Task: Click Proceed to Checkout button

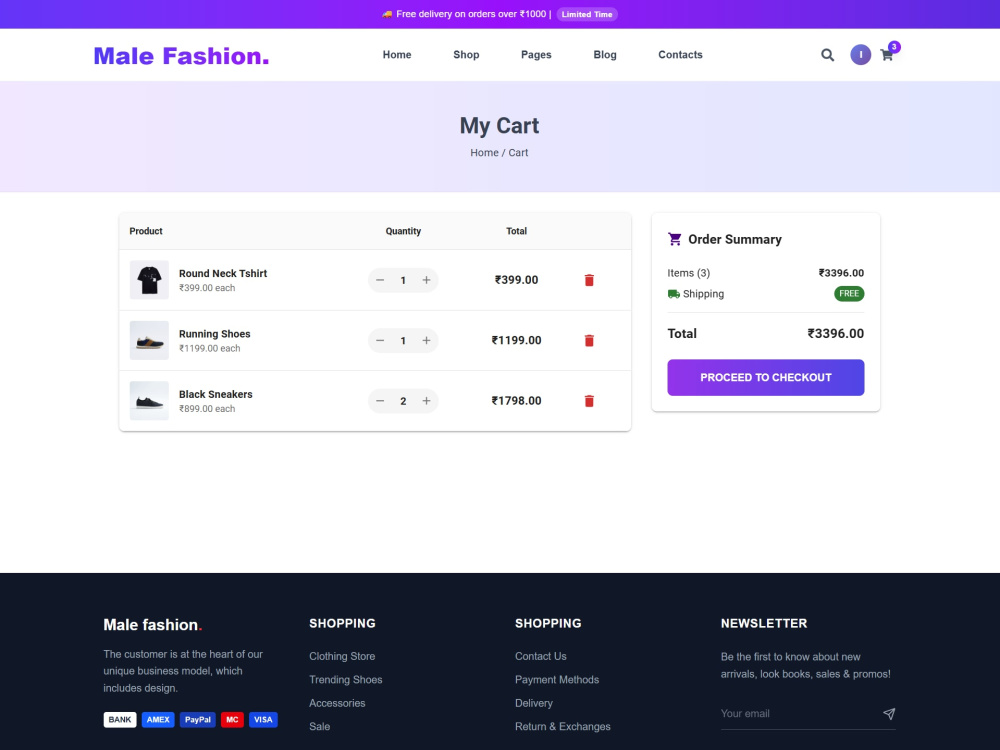Action: (765, 378)
